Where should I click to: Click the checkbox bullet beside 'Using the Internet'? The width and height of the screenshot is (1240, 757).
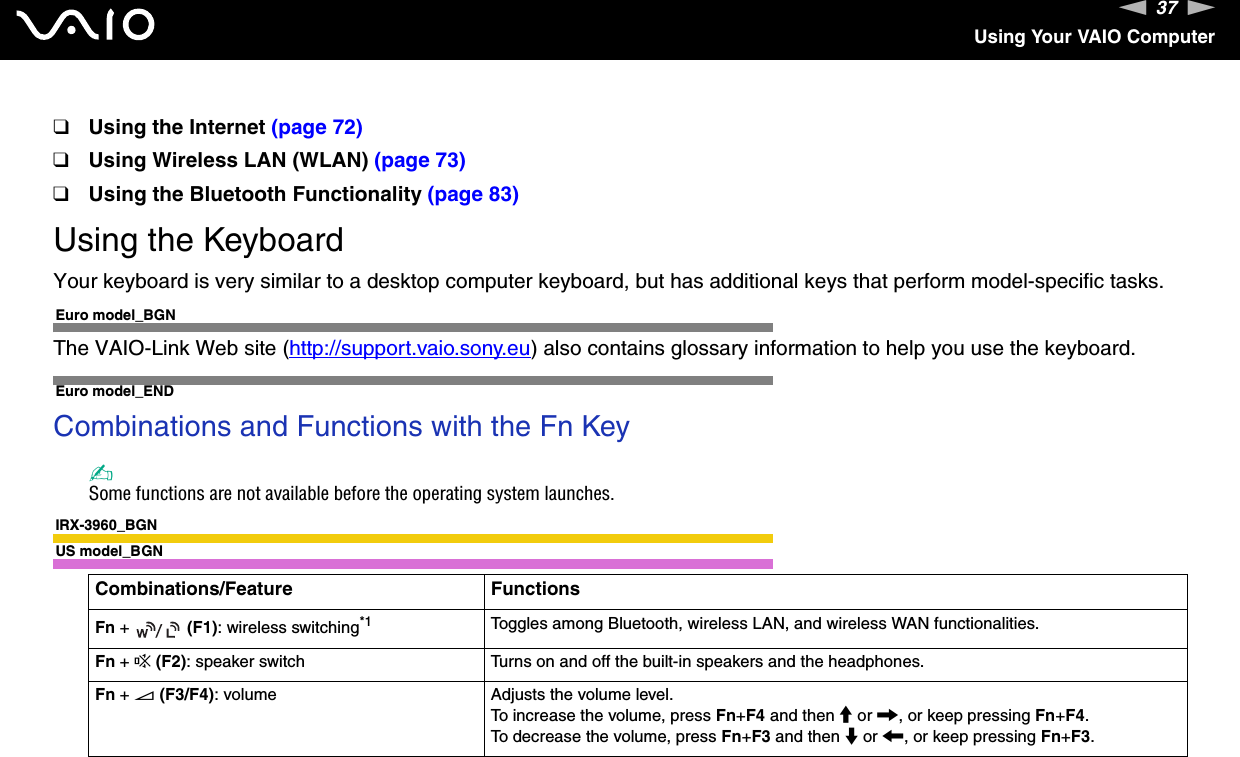point(62,127)
